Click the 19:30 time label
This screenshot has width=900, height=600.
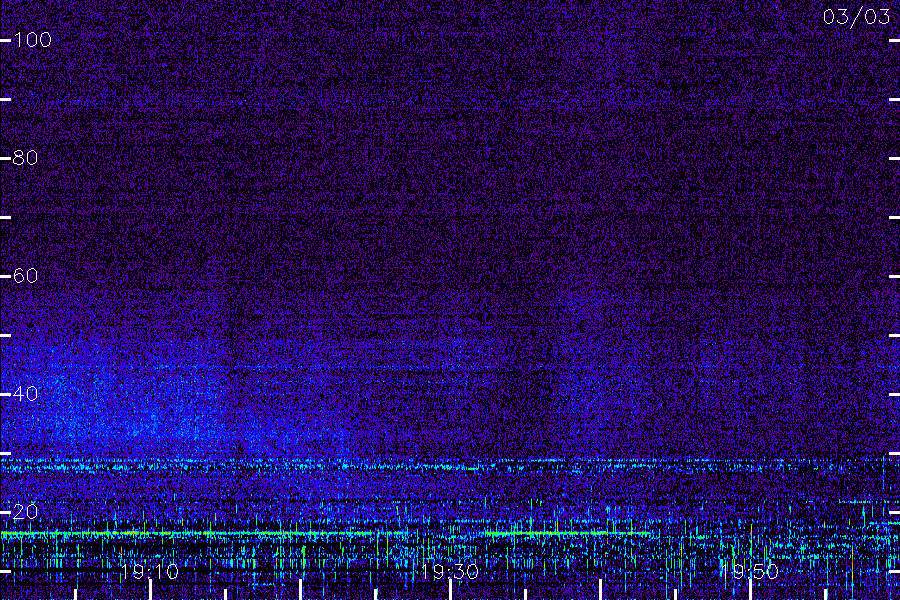point(449,572)
